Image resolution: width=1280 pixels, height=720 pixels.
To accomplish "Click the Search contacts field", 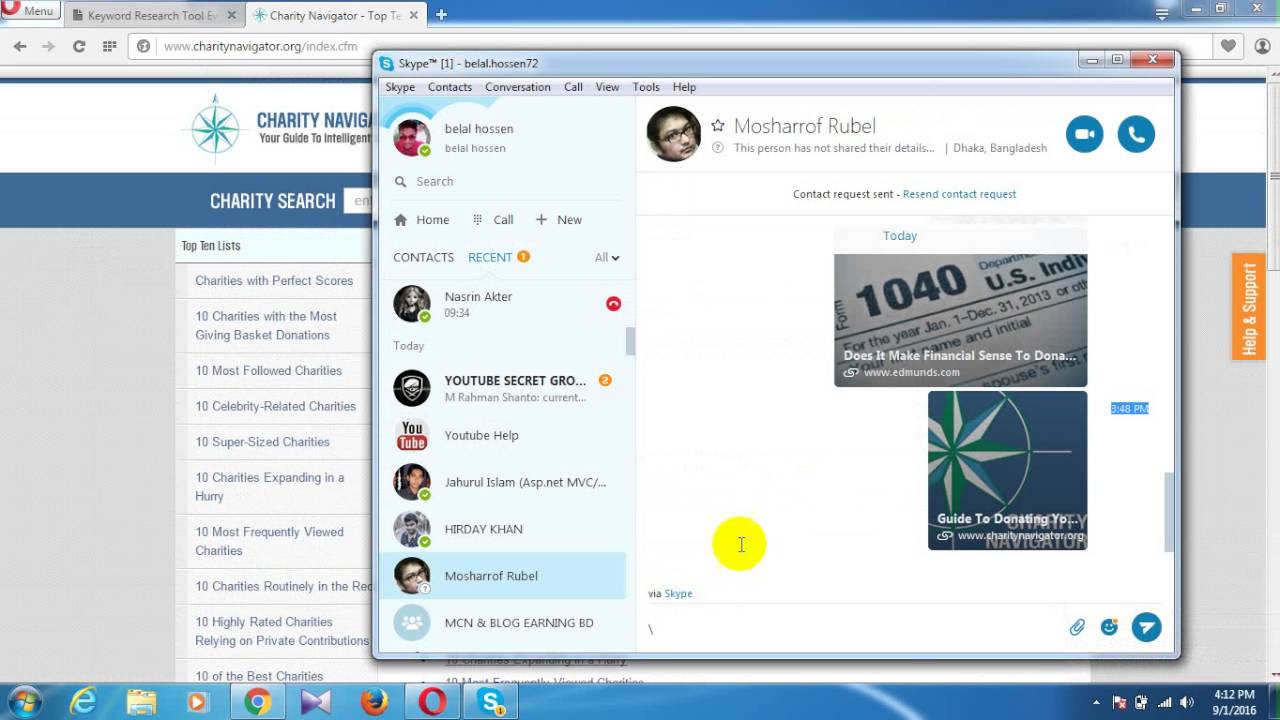I will pyautogui.click(x=505, y=181).
